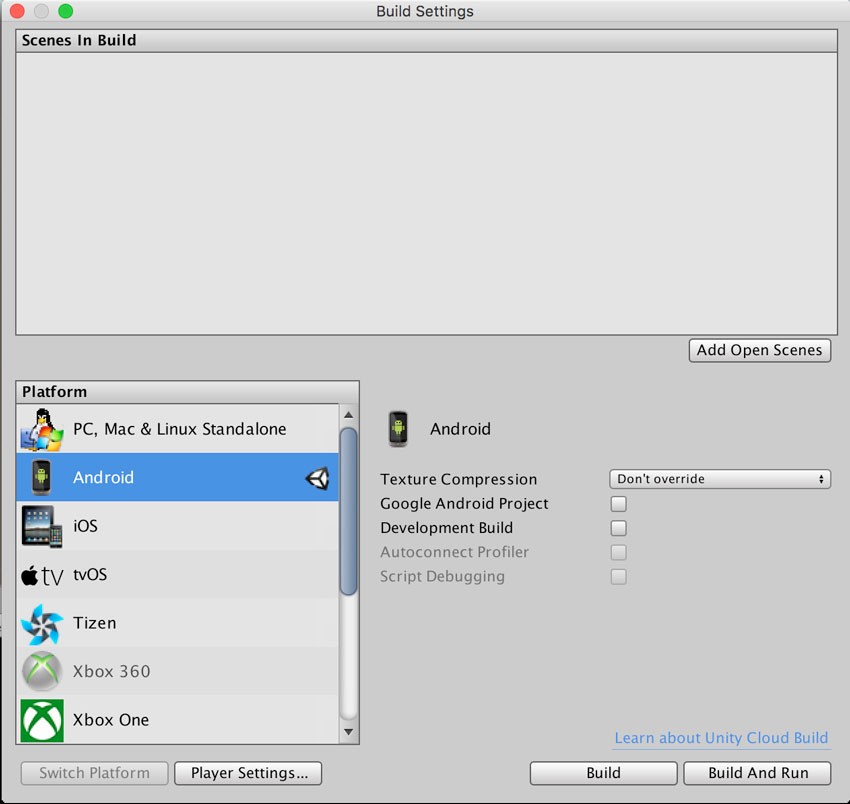This screenshot has height=804, width=850.
Task: Click the Tizen pinwheel icon
Action: pos(42,624)
